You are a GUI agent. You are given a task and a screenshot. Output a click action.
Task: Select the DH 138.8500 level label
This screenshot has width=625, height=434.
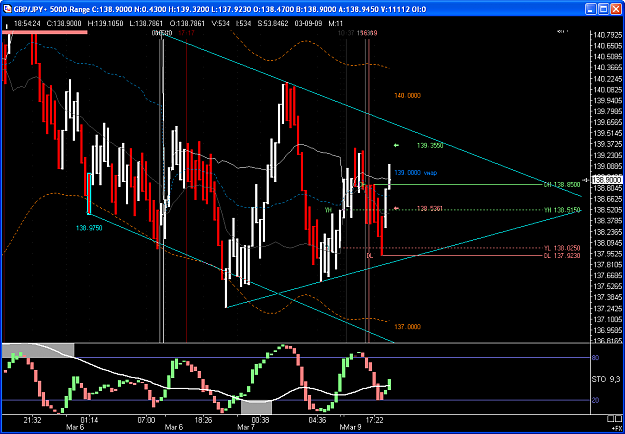562,185
